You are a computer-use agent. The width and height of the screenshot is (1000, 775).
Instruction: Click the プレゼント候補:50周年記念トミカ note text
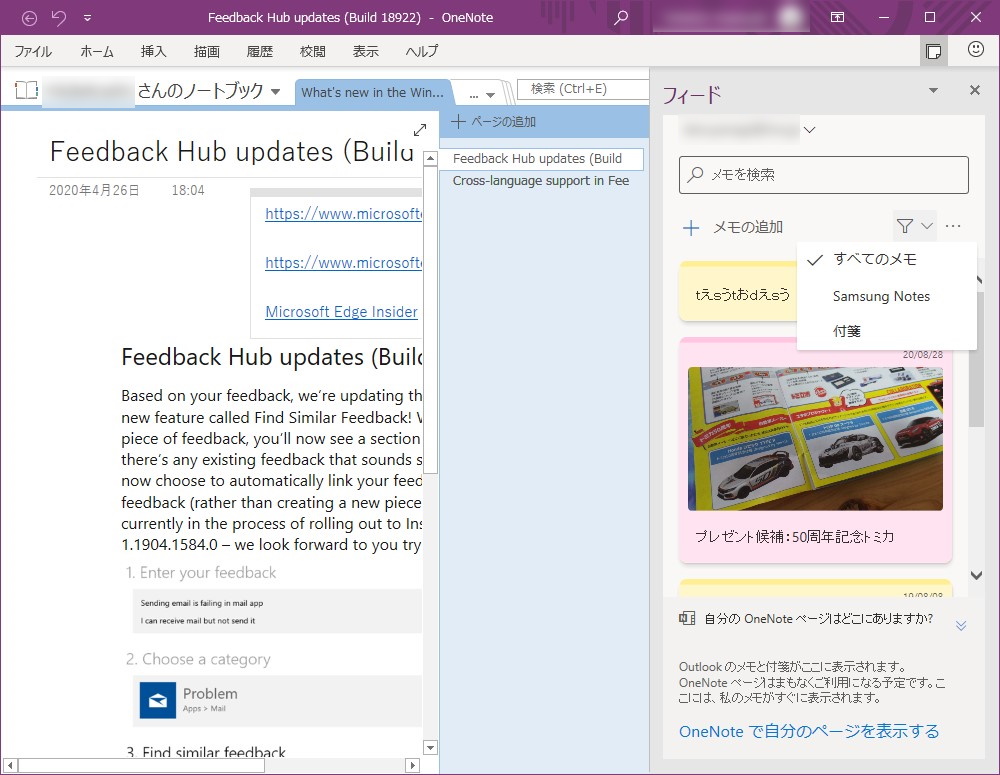(x=794, y=536)
